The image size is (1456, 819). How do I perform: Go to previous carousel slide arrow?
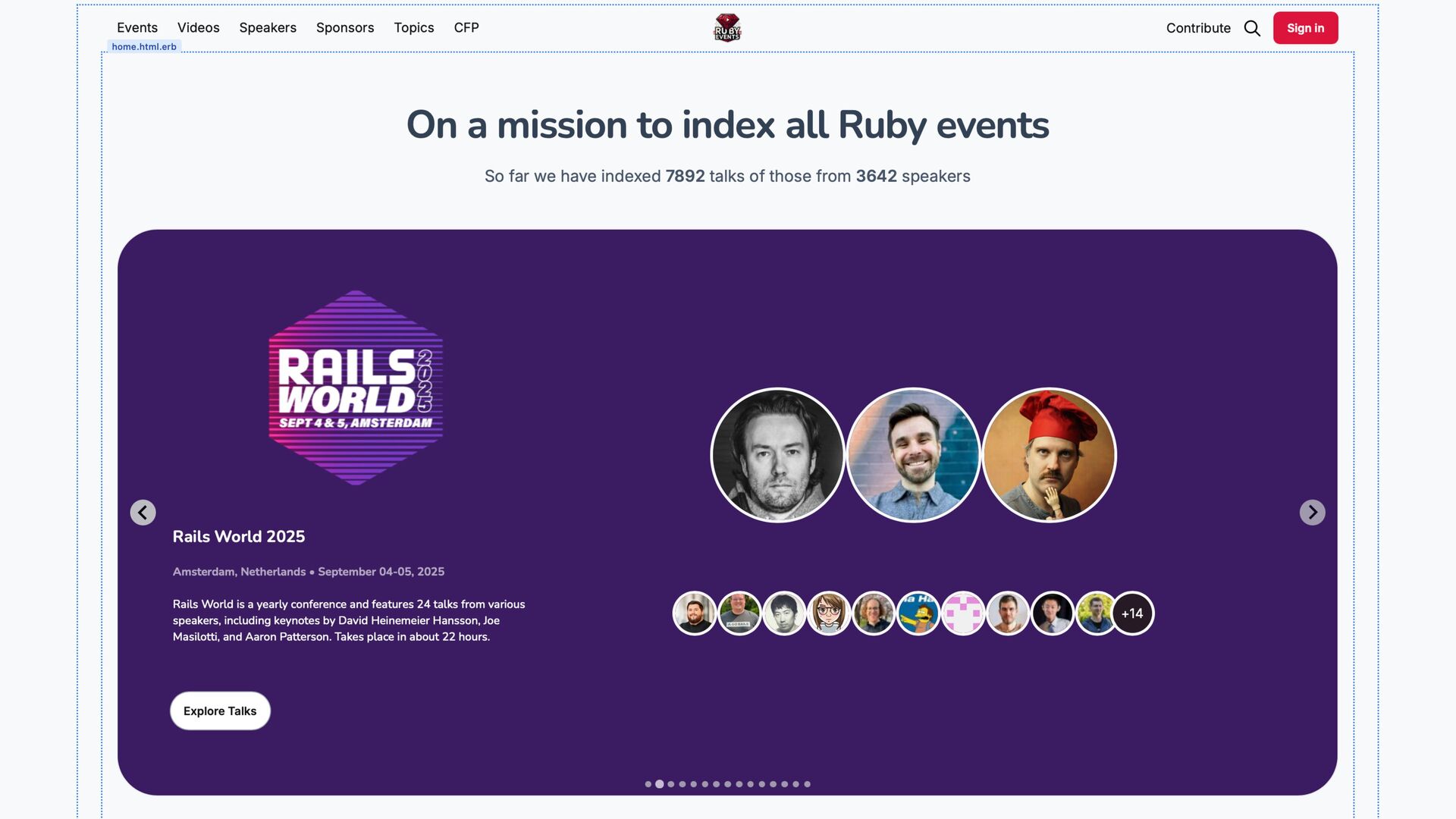[143, 513]
